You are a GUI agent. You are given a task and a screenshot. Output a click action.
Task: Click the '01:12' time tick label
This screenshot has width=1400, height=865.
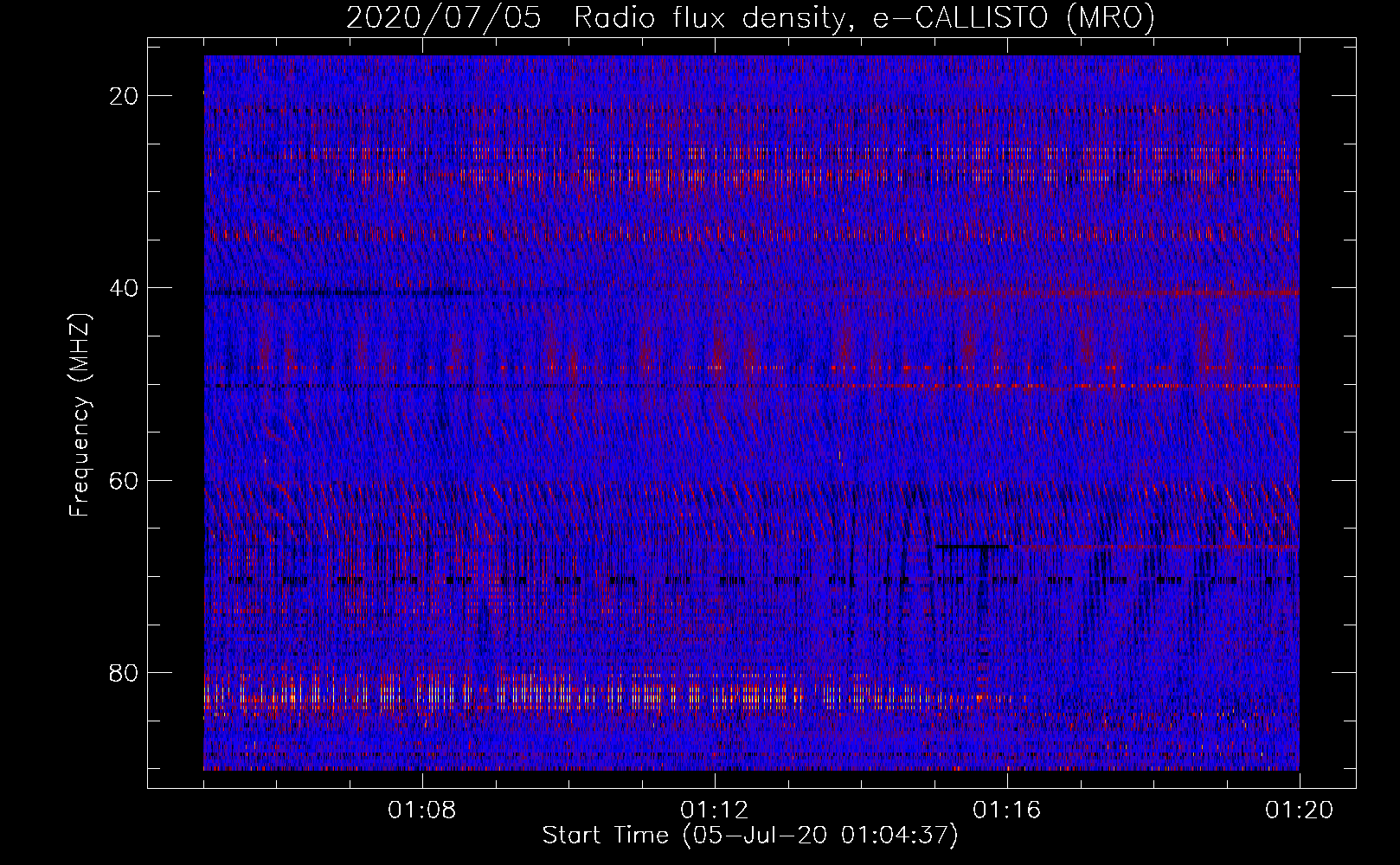(x=715, y=811)
